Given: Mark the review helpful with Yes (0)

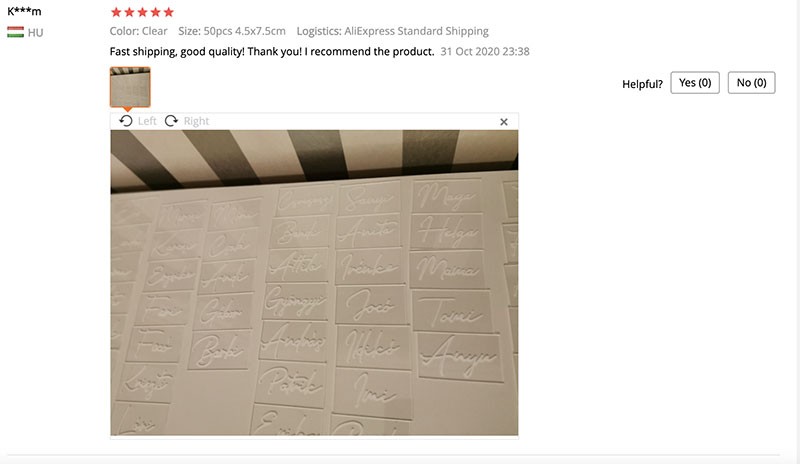Looking at the screenshot, I should (695, 83).
